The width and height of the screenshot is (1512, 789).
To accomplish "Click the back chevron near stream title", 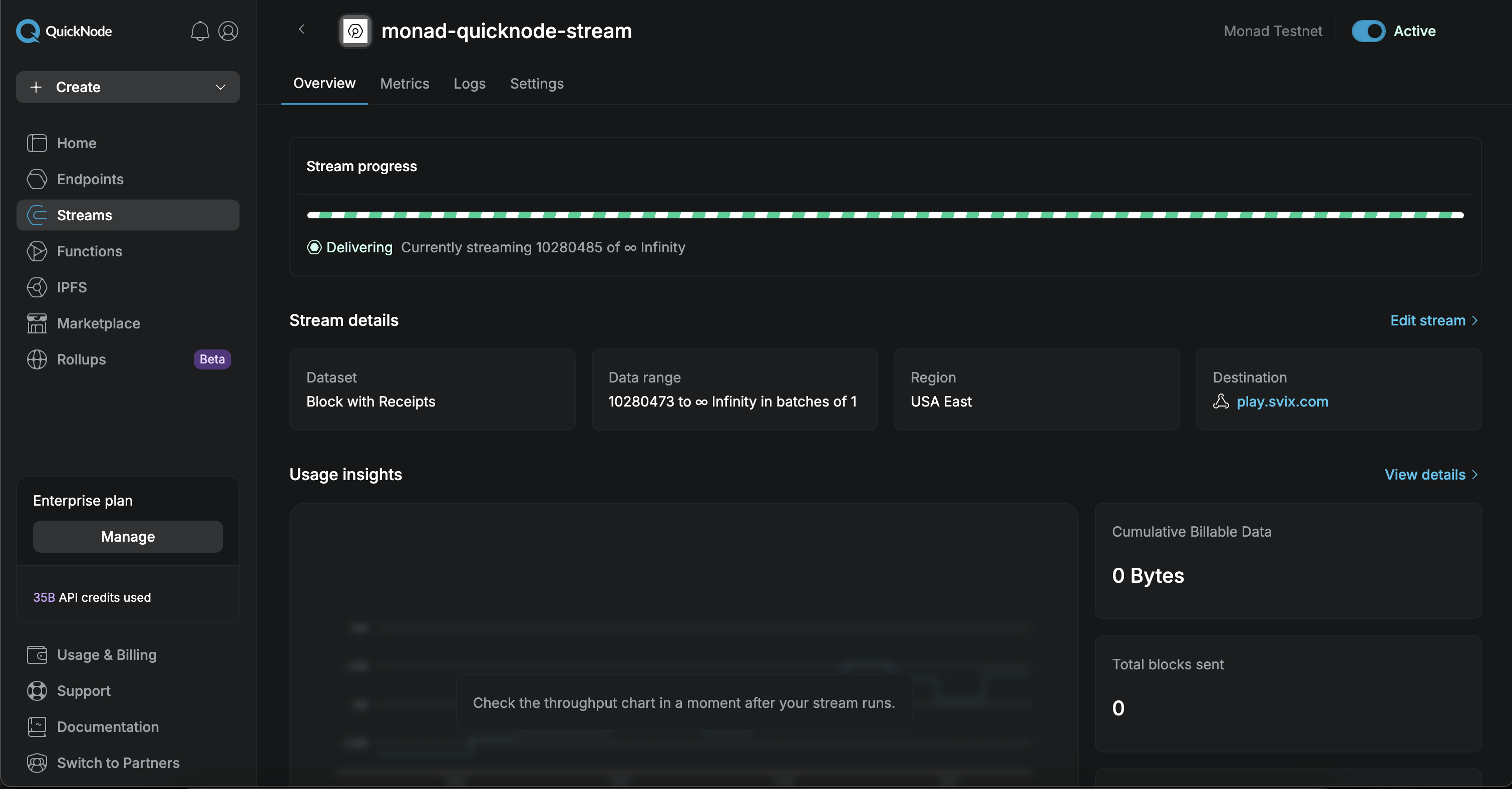I will tap(302, 30).
